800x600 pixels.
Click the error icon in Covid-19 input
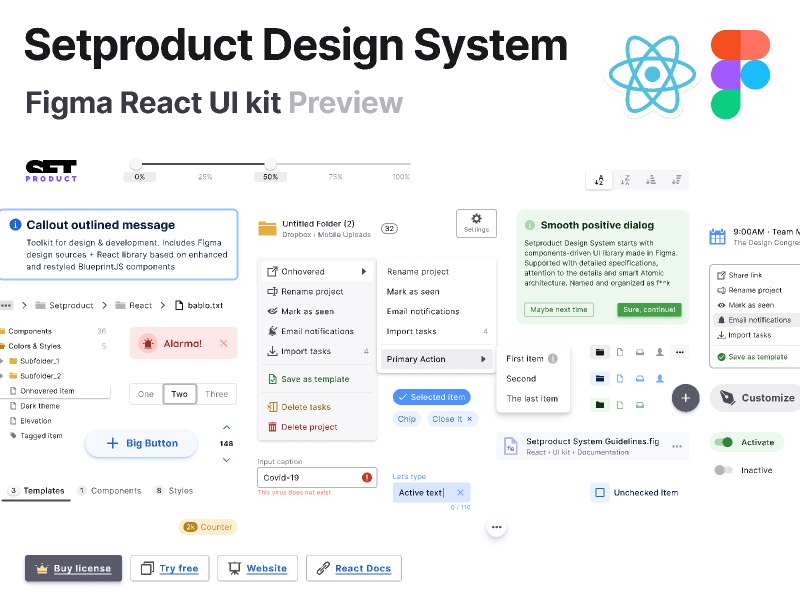(x=367, y=478)
